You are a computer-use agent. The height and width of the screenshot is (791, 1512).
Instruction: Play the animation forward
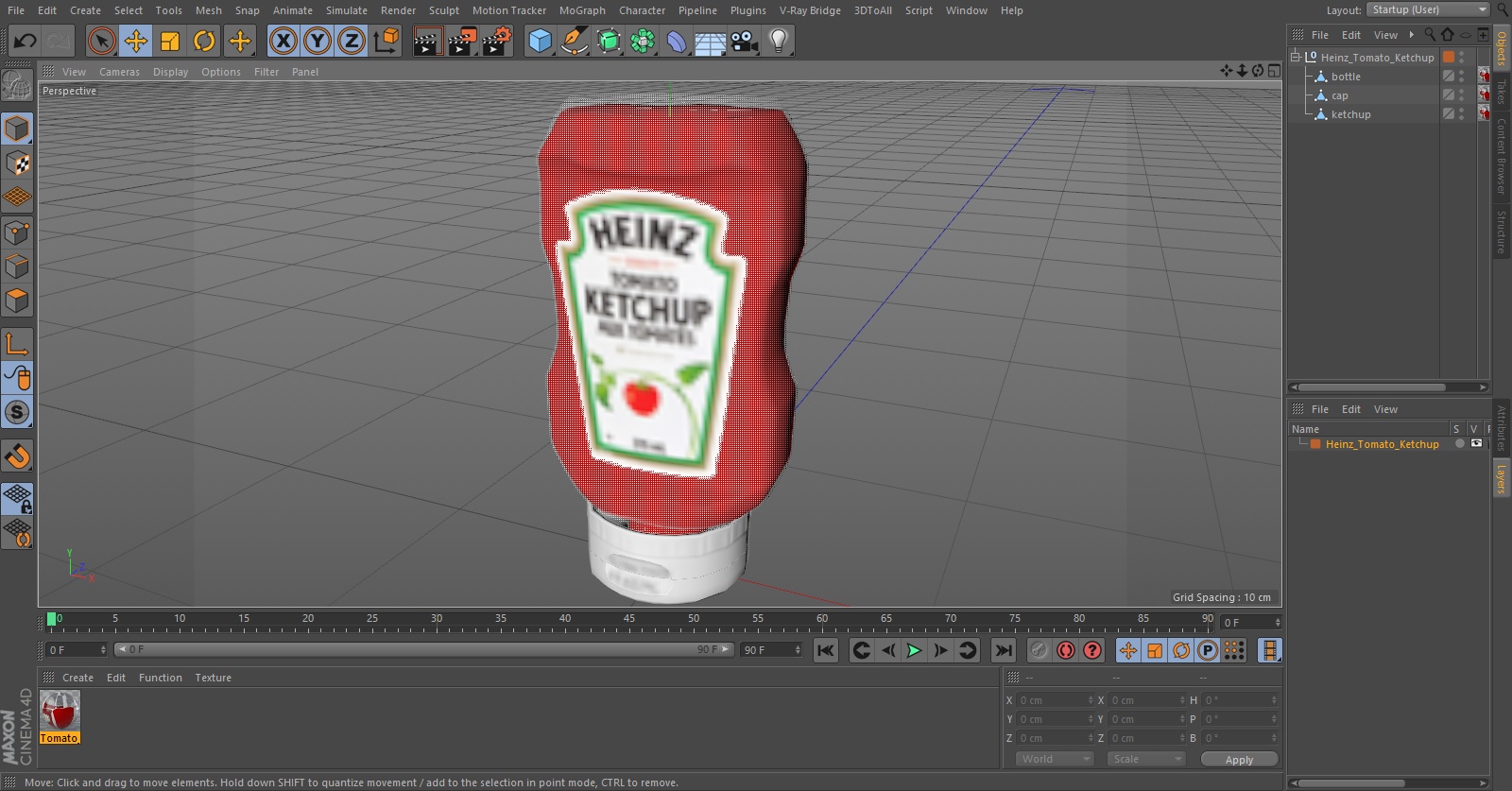pos(914,650)
